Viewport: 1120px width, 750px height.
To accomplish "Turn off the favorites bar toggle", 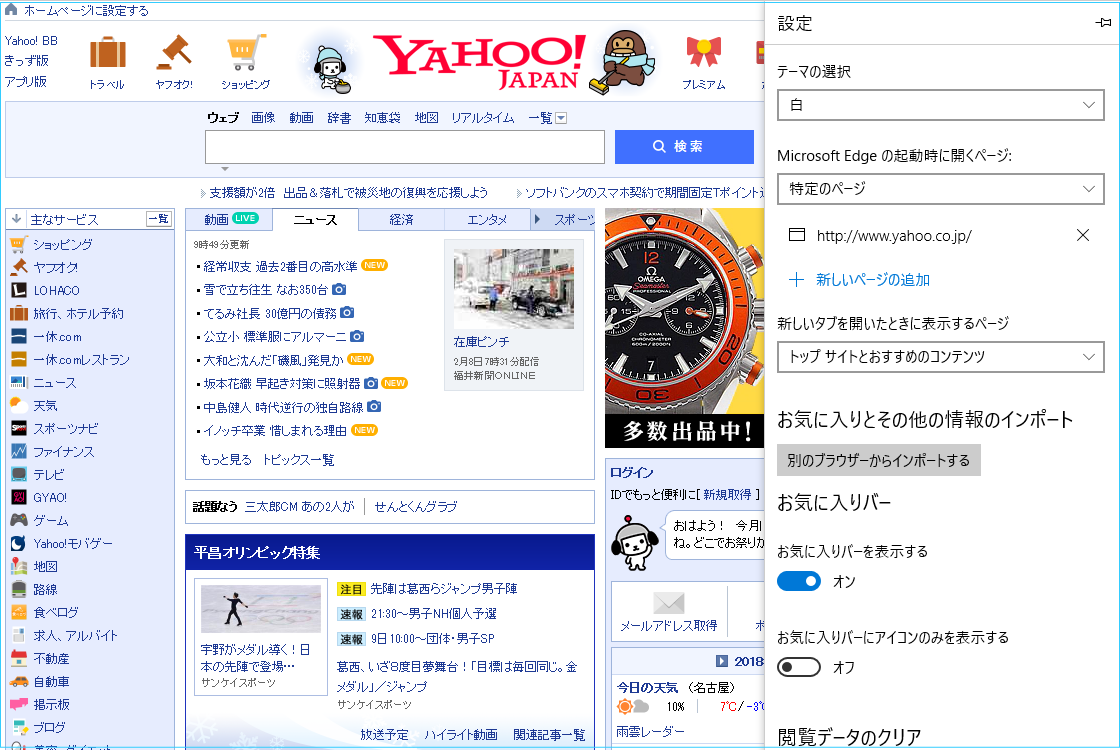I will (799, 581).
